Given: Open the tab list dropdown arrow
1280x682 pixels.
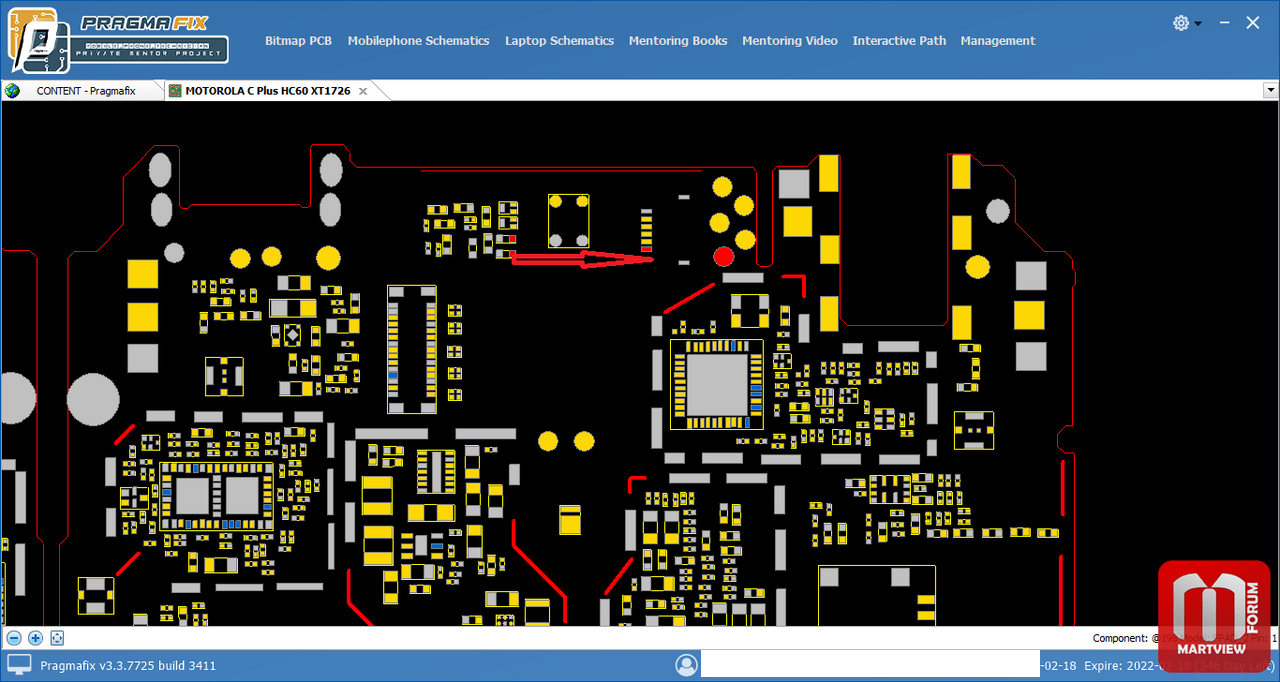Looking at the screenshot, I should (x=1270, y=91).
